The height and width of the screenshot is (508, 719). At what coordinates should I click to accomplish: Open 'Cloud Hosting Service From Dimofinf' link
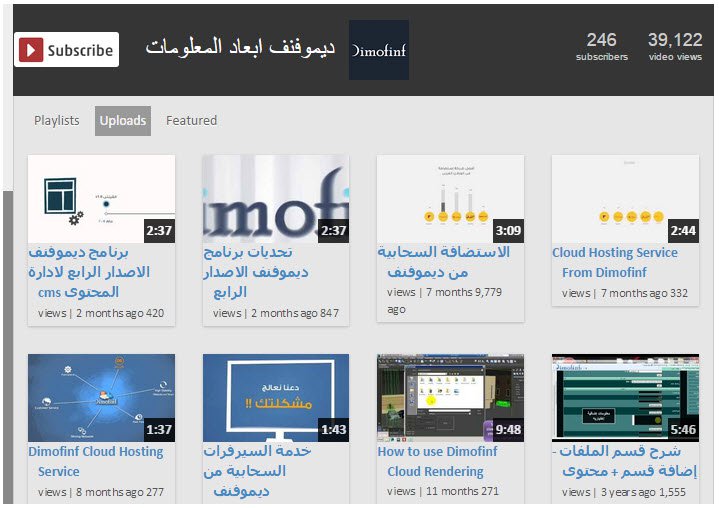tap(615, 262)
